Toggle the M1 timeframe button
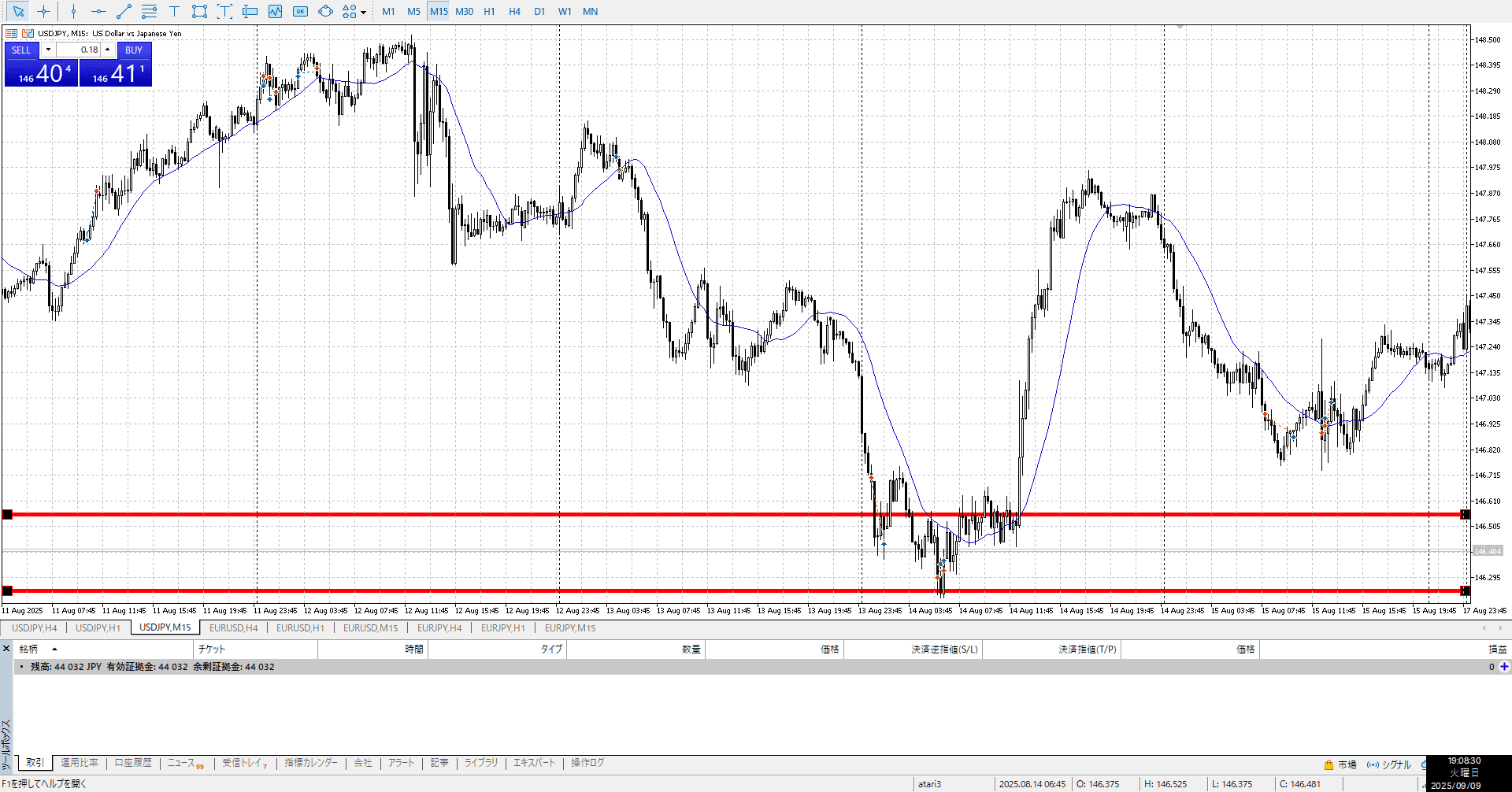The image size is (1512, 792). tap(388, 12)
